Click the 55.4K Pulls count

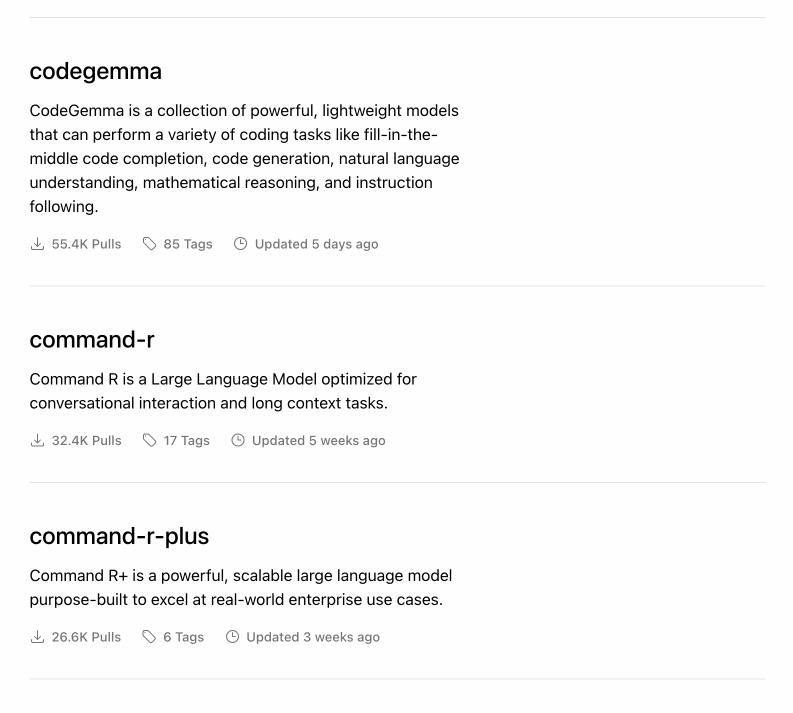(x=86, y=244)
